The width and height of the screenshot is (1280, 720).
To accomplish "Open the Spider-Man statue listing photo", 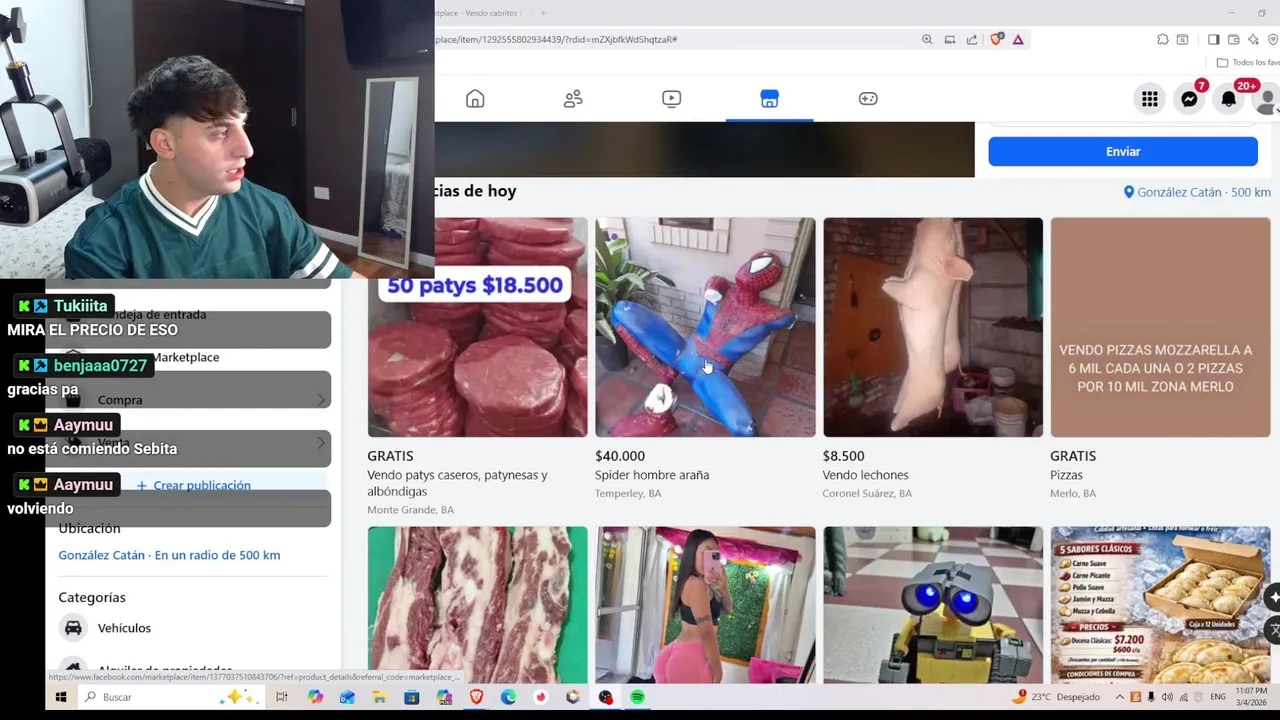I will pyautogui.click(x=705, y=327).
